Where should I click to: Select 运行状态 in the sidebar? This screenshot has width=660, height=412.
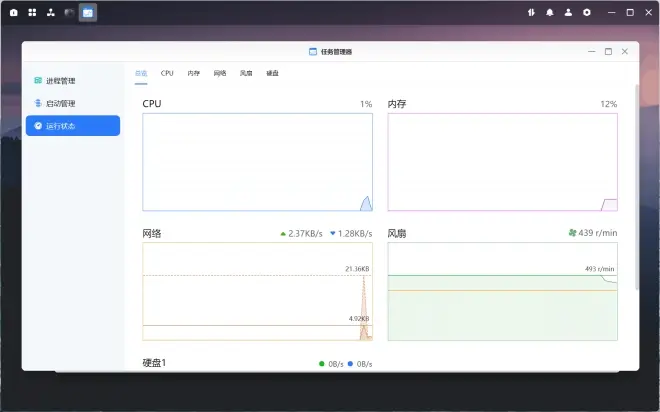click(73, 126)
